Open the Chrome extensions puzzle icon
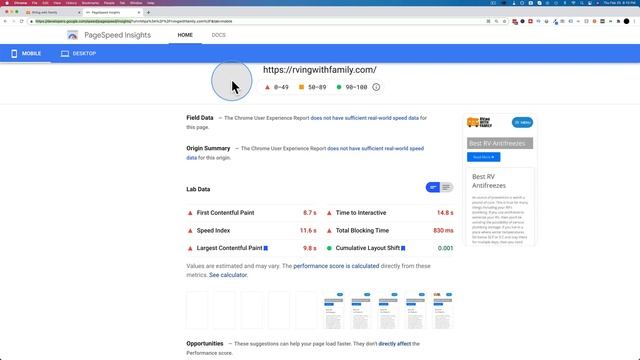640x360 pixels. [x=618, y=21]
